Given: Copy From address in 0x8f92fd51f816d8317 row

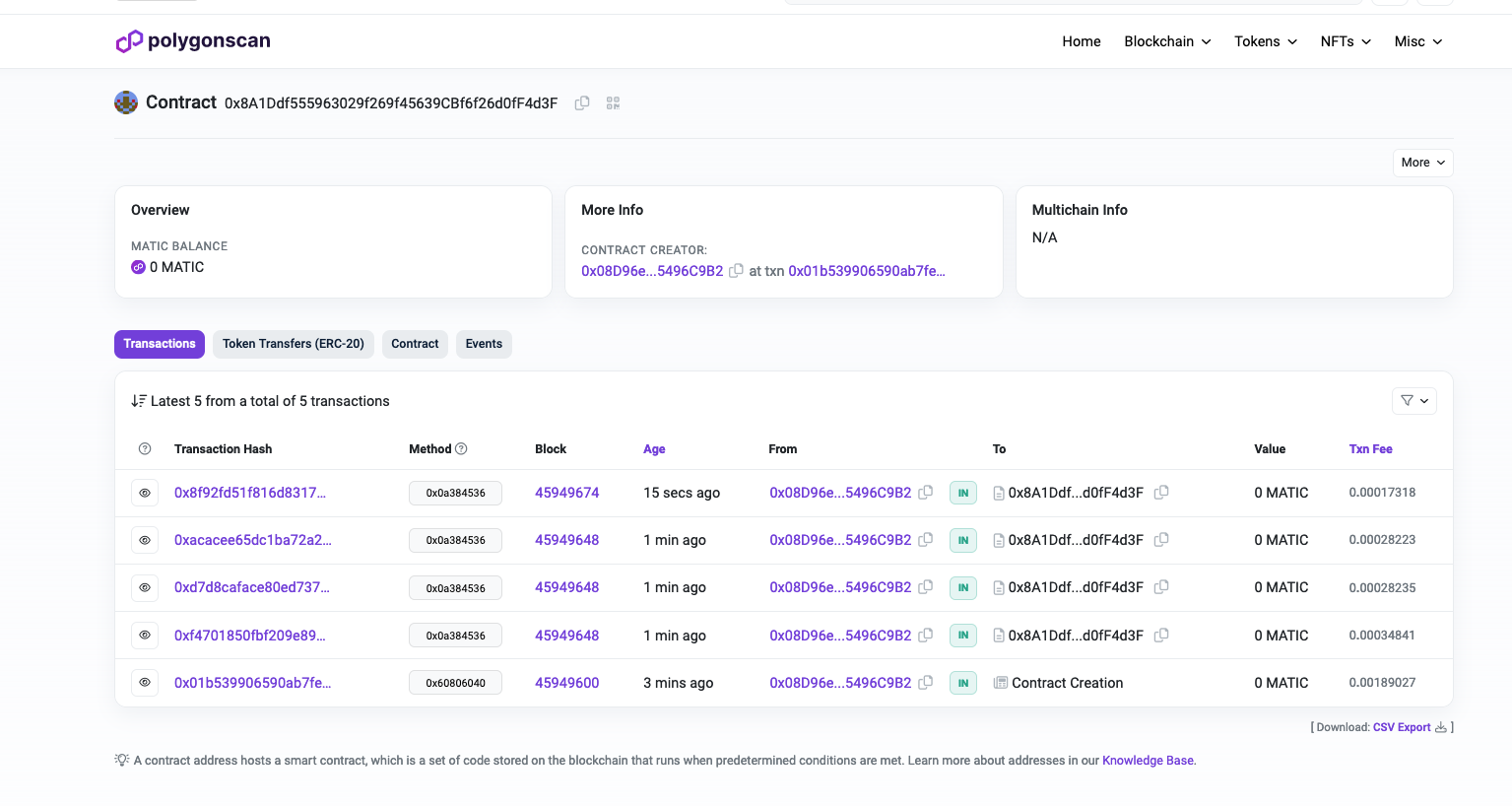Looking at the screenshot, I should click(x=926, y=492).
